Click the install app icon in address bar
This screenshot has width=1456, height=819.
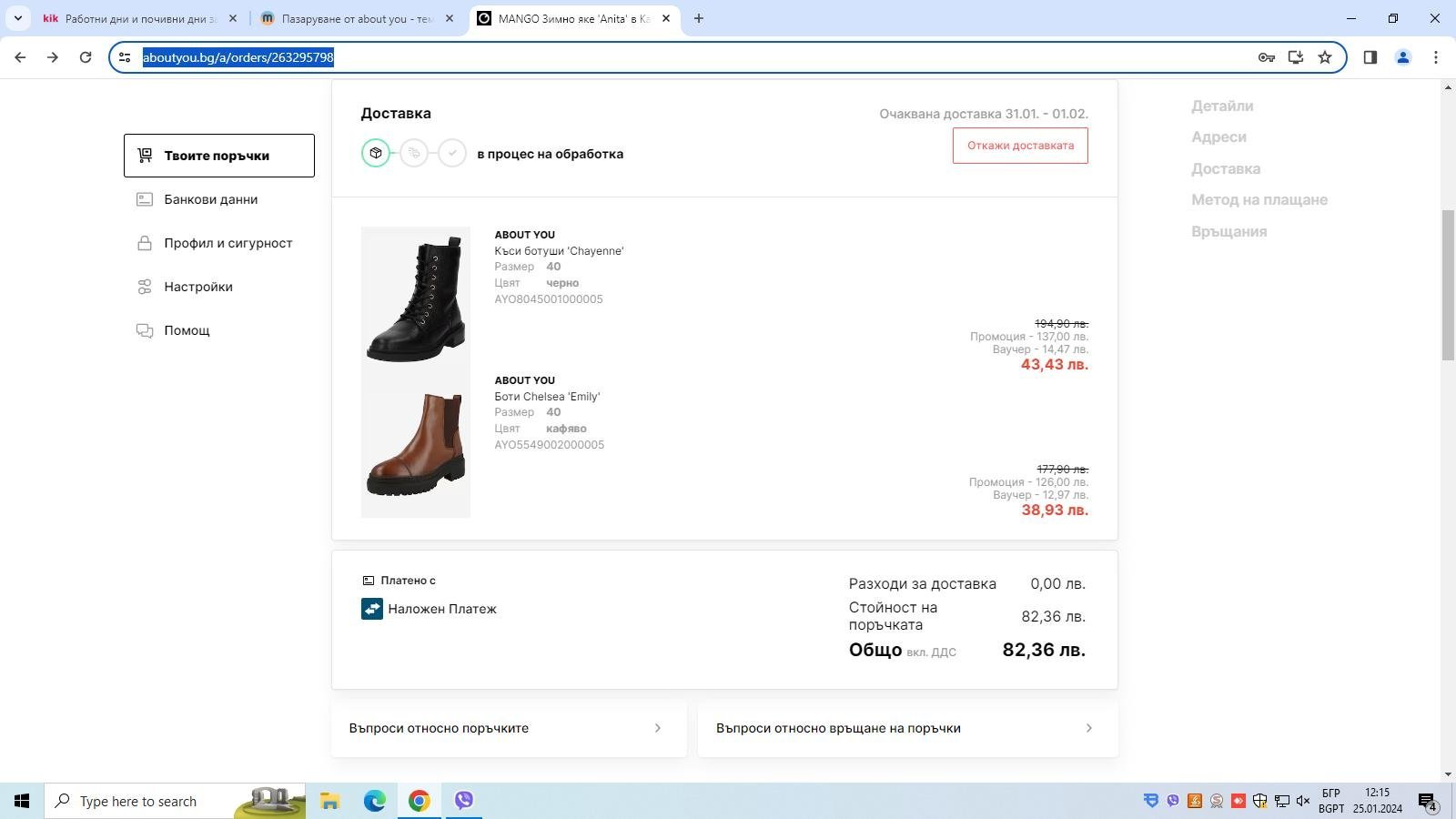coord(1296,57)
